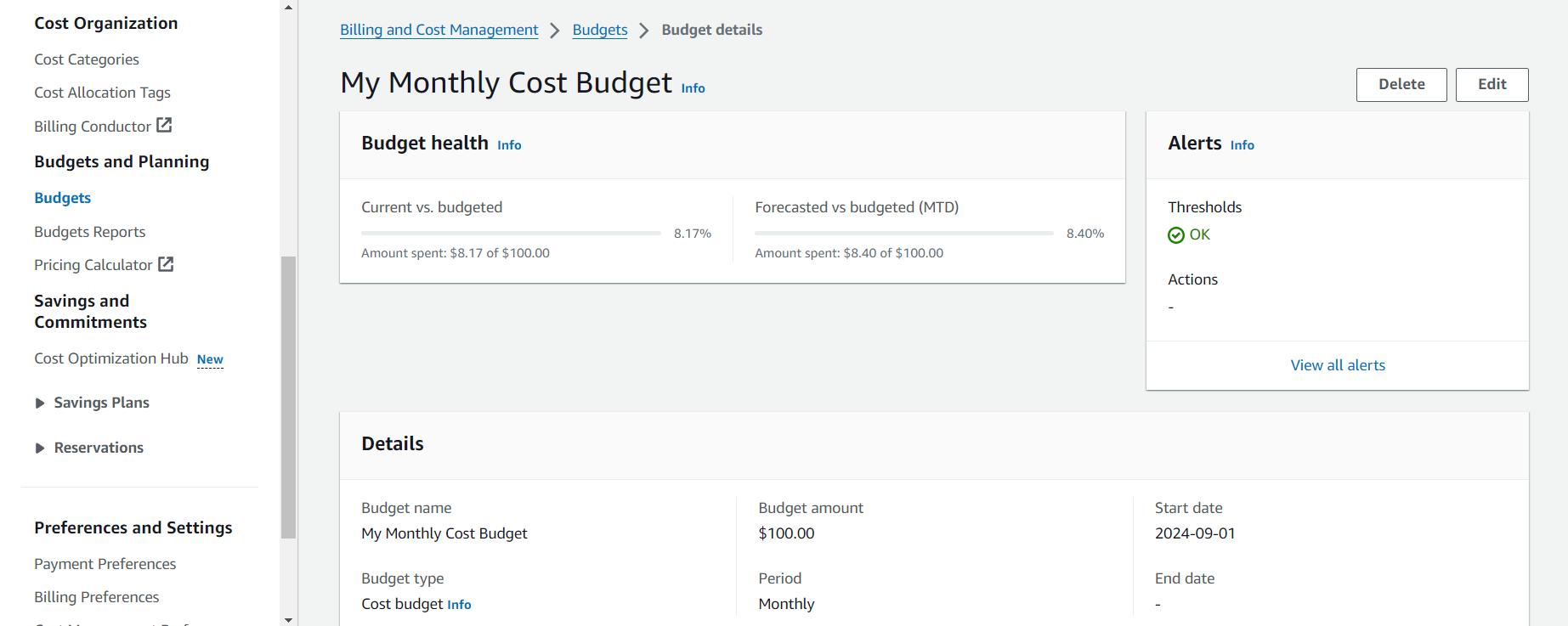
Task: Click breadcrumb chevron after Billing and Cost Management
Action: click(555, 31)
